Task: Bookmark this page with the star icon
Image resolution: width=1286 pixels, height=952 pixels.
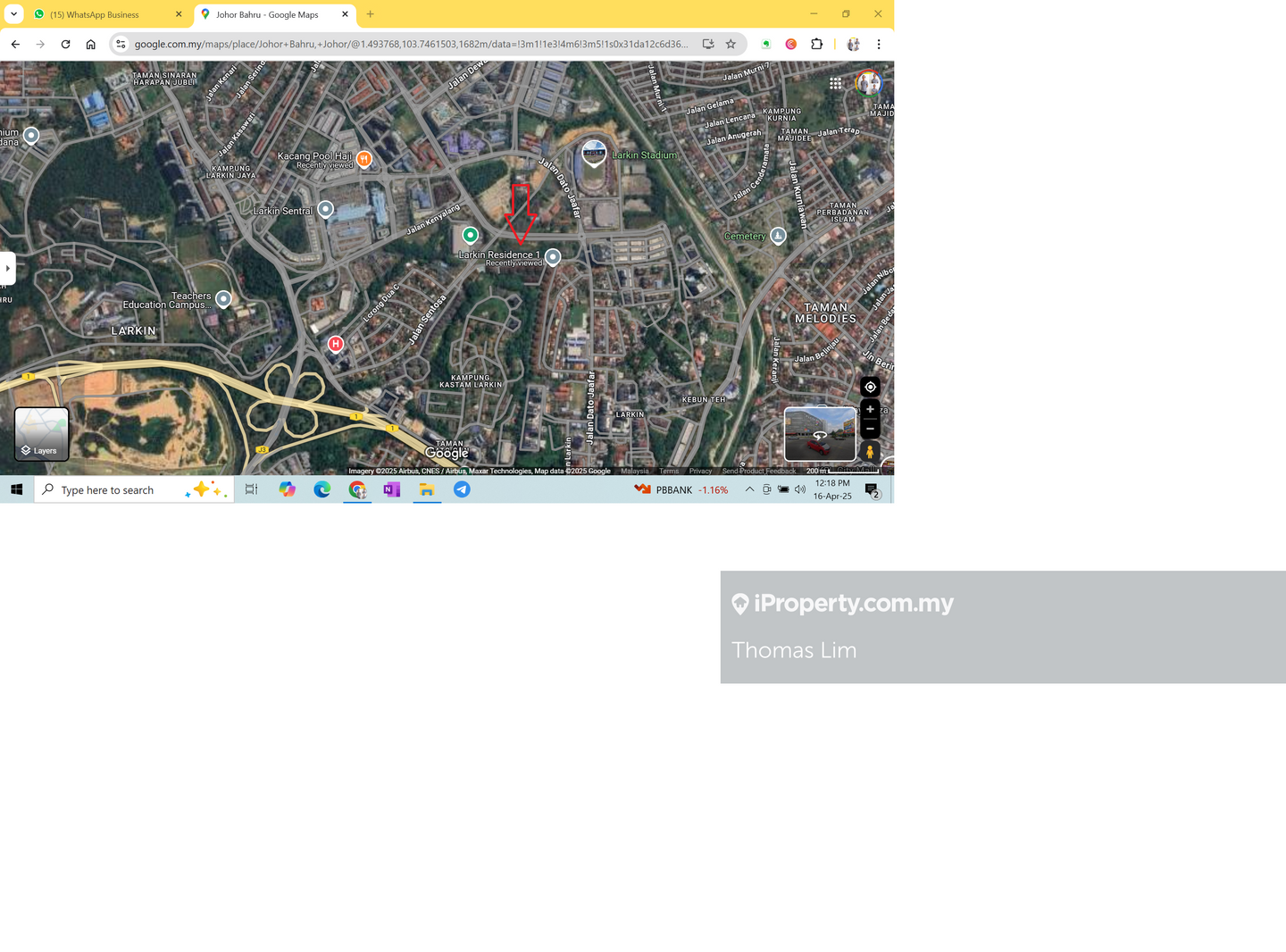Action: coord(731,44)
